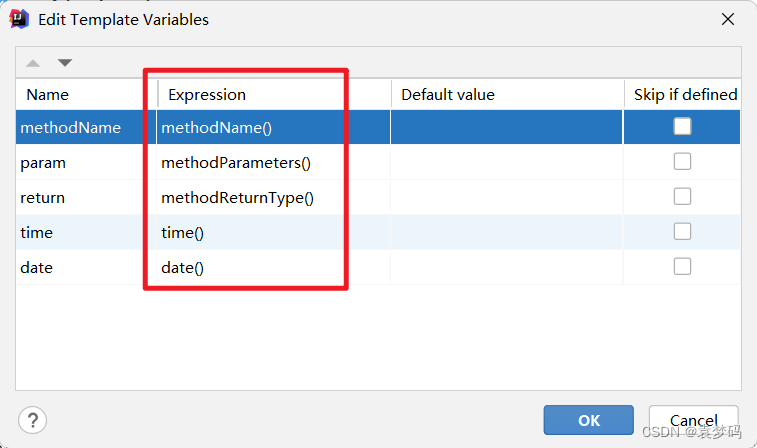
Task: Click the Default value column header
Action: point(506,95)
